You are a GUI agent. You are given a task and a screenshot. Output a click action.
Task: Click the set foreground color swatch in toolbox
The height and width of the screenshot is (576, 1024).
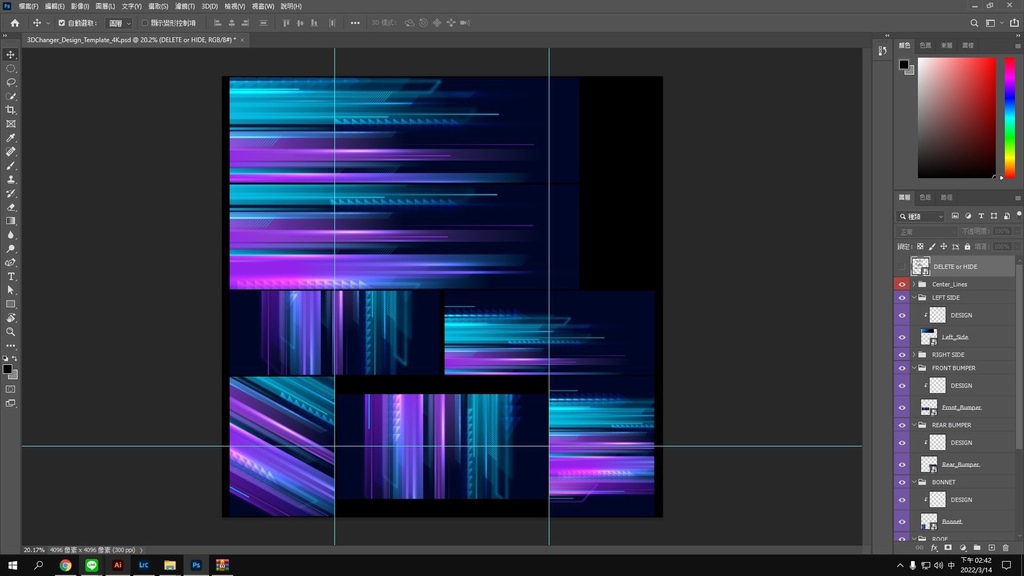pyautogui.click(x=7, y=370)
